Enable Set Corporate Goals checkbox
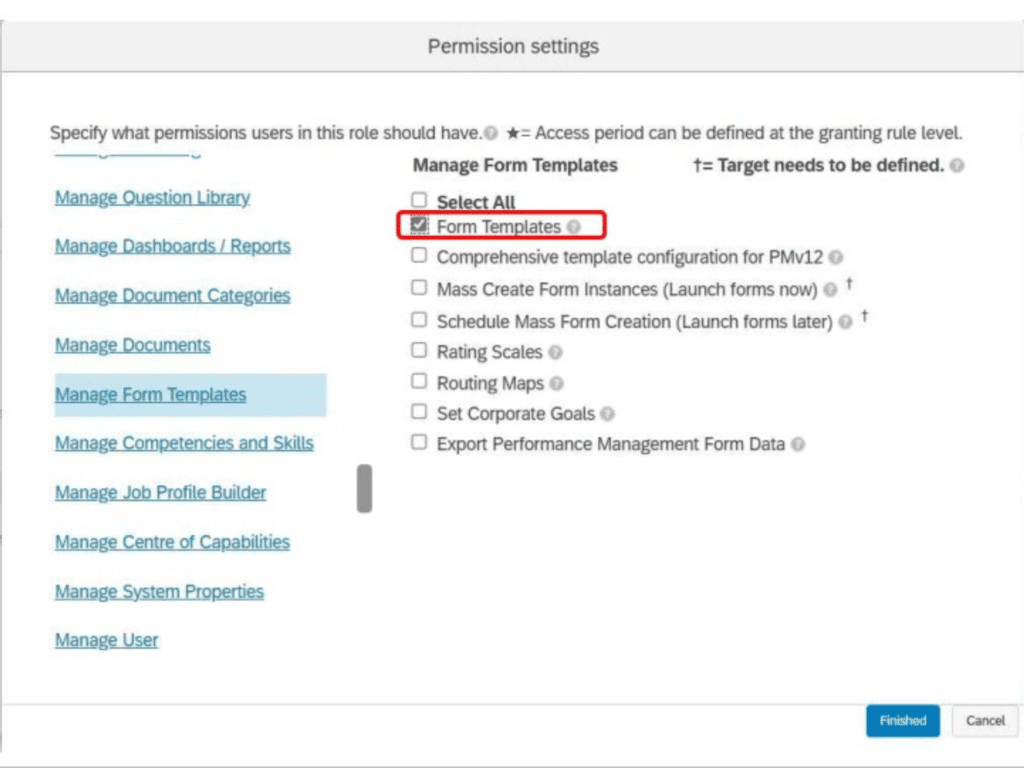Viewport: 1024px width, 768px height. click(x=419, y=411)
